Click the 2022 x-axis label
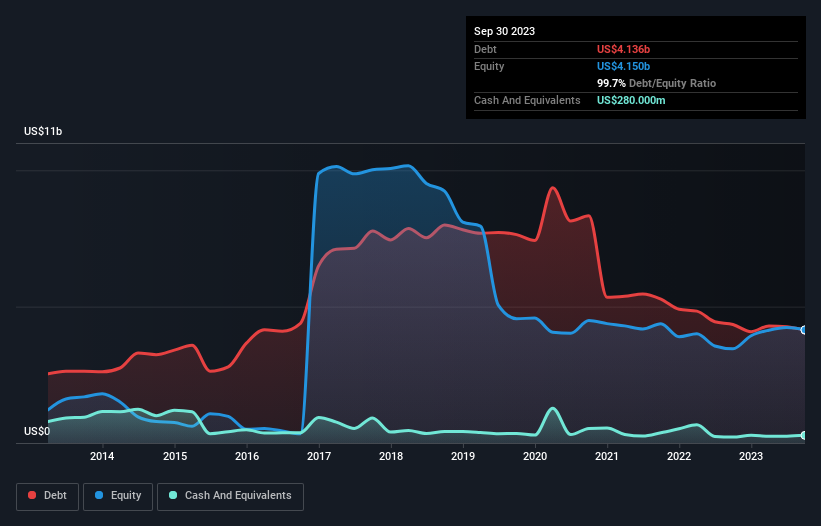This screenshot has height=526, width=821. (x=679, y=456)
